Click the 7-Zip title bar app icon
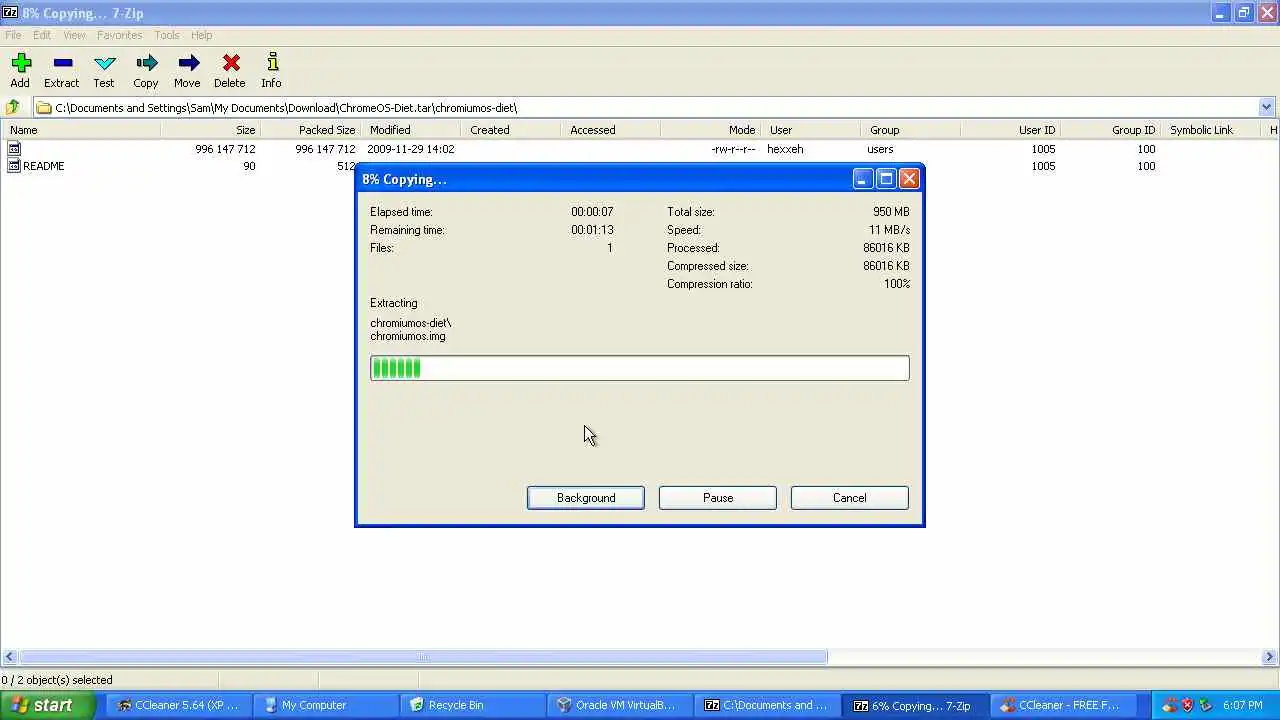Viewport: 1280px width, 720px height. coord(10,12)
